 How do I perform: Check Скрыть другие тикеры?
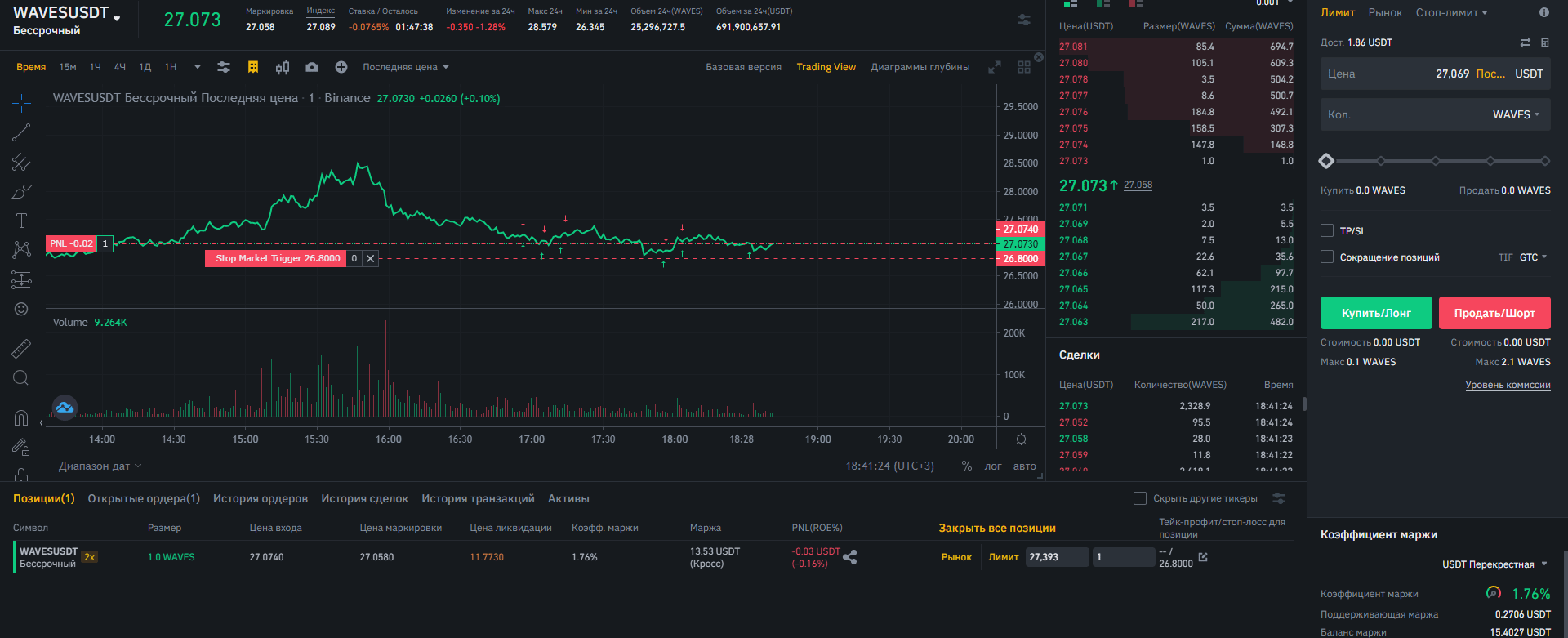pos(1140,498)
